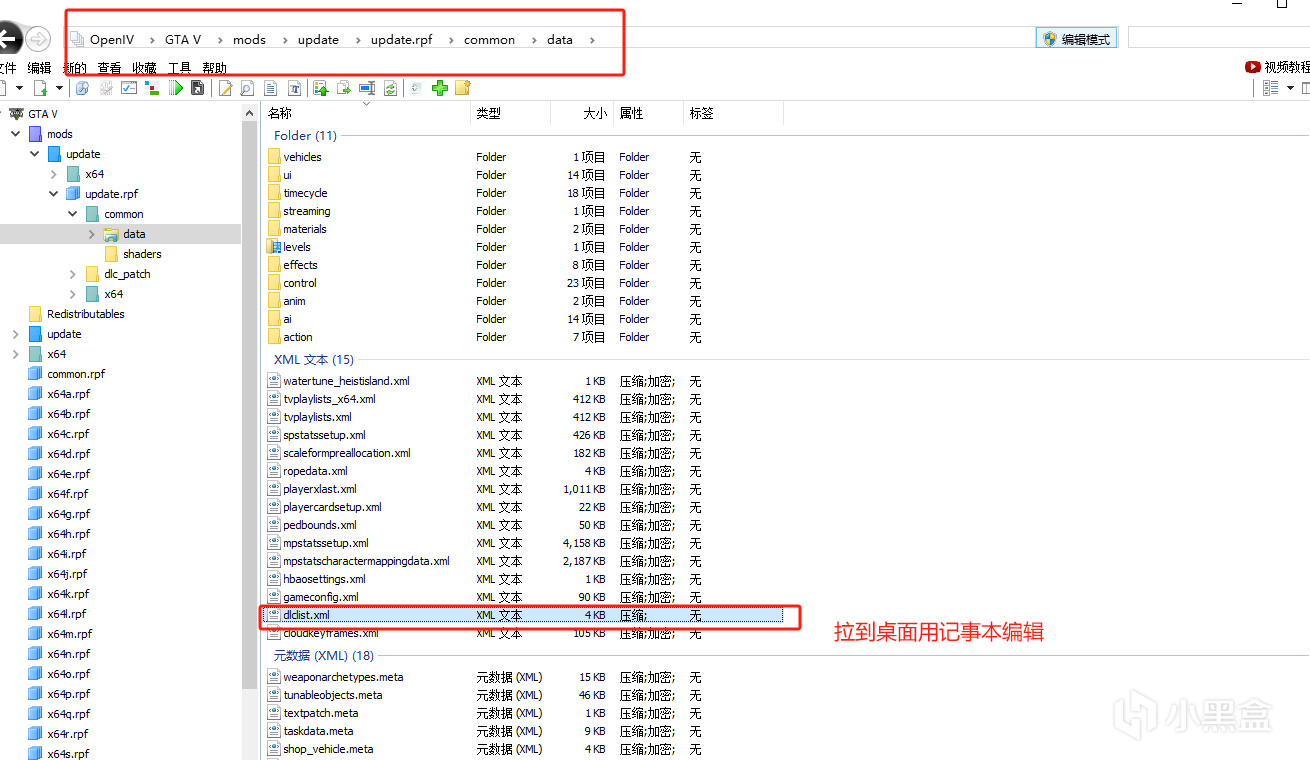Click the green plus toolbar icon
The height and width of the screenshot is (760, 1310).
[440, 88]
